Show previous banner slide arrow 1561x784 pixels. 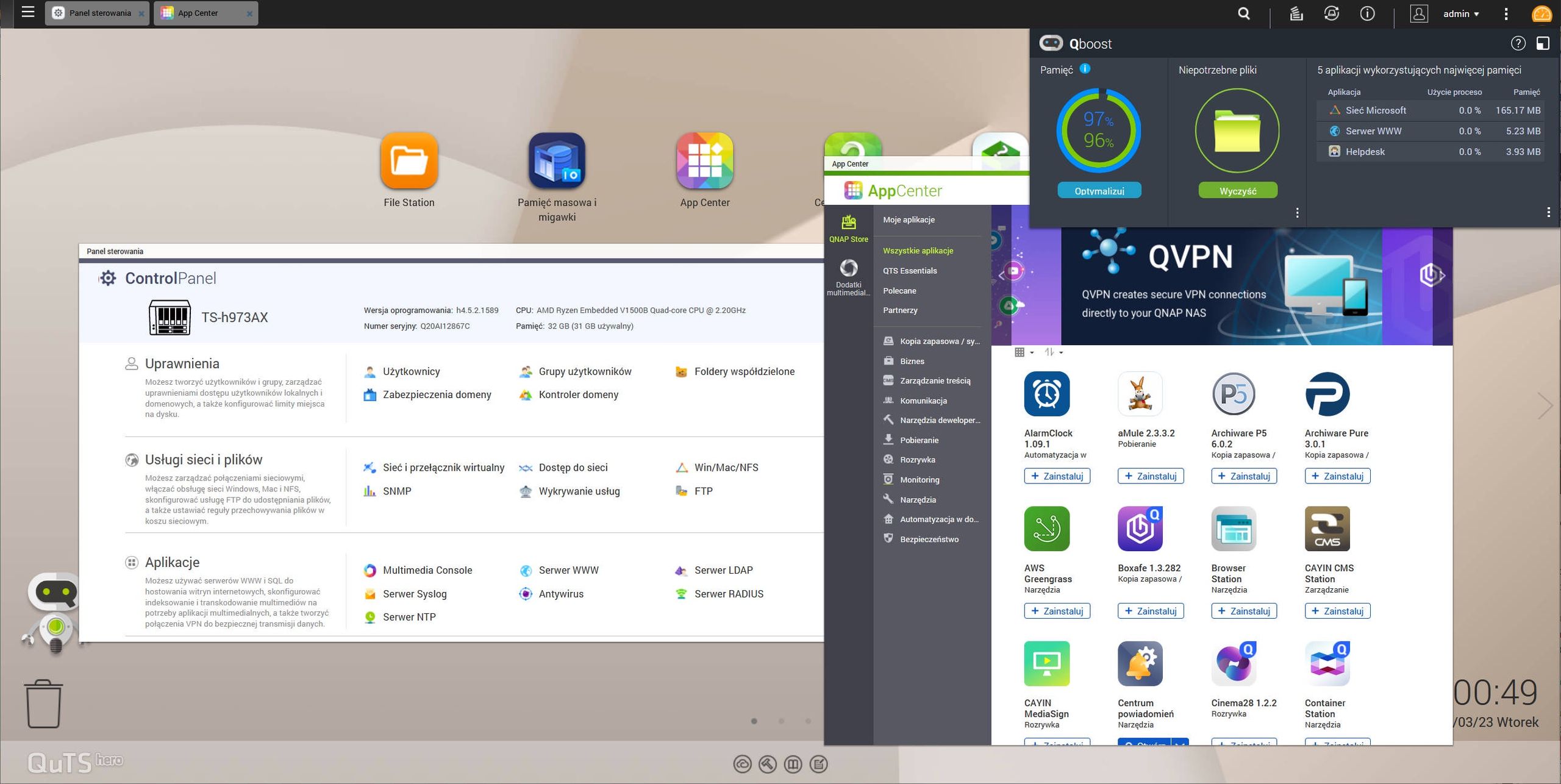point(1002,276)
